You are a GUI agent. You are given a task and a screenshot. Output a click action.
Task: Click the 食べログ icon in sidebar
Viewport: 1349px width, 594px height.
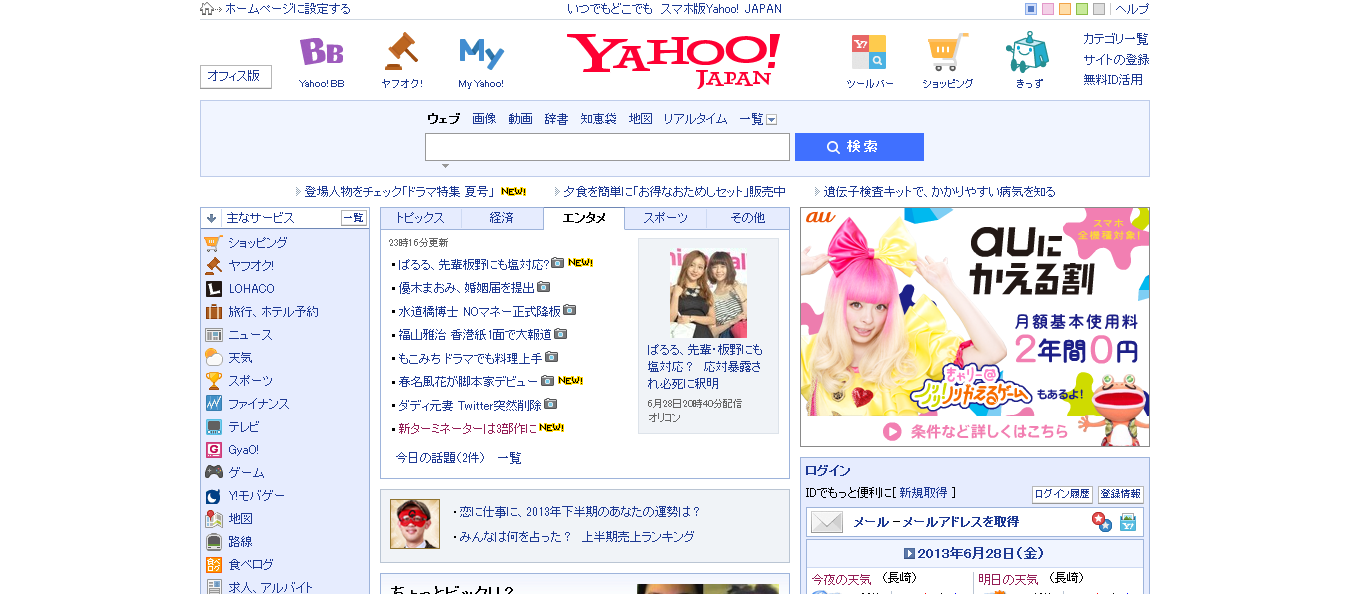tap(213, 565)
